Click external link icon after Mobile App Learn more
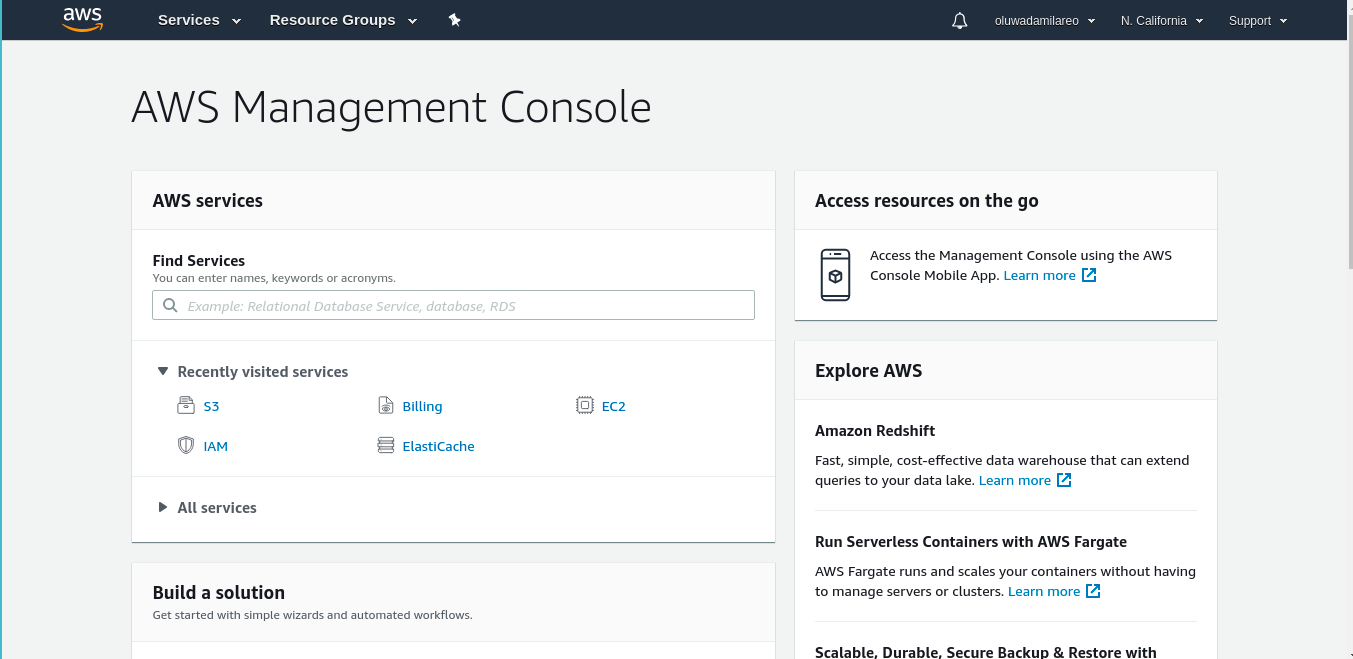Viewport: 1353px width, 659px height. (1090, 275)
